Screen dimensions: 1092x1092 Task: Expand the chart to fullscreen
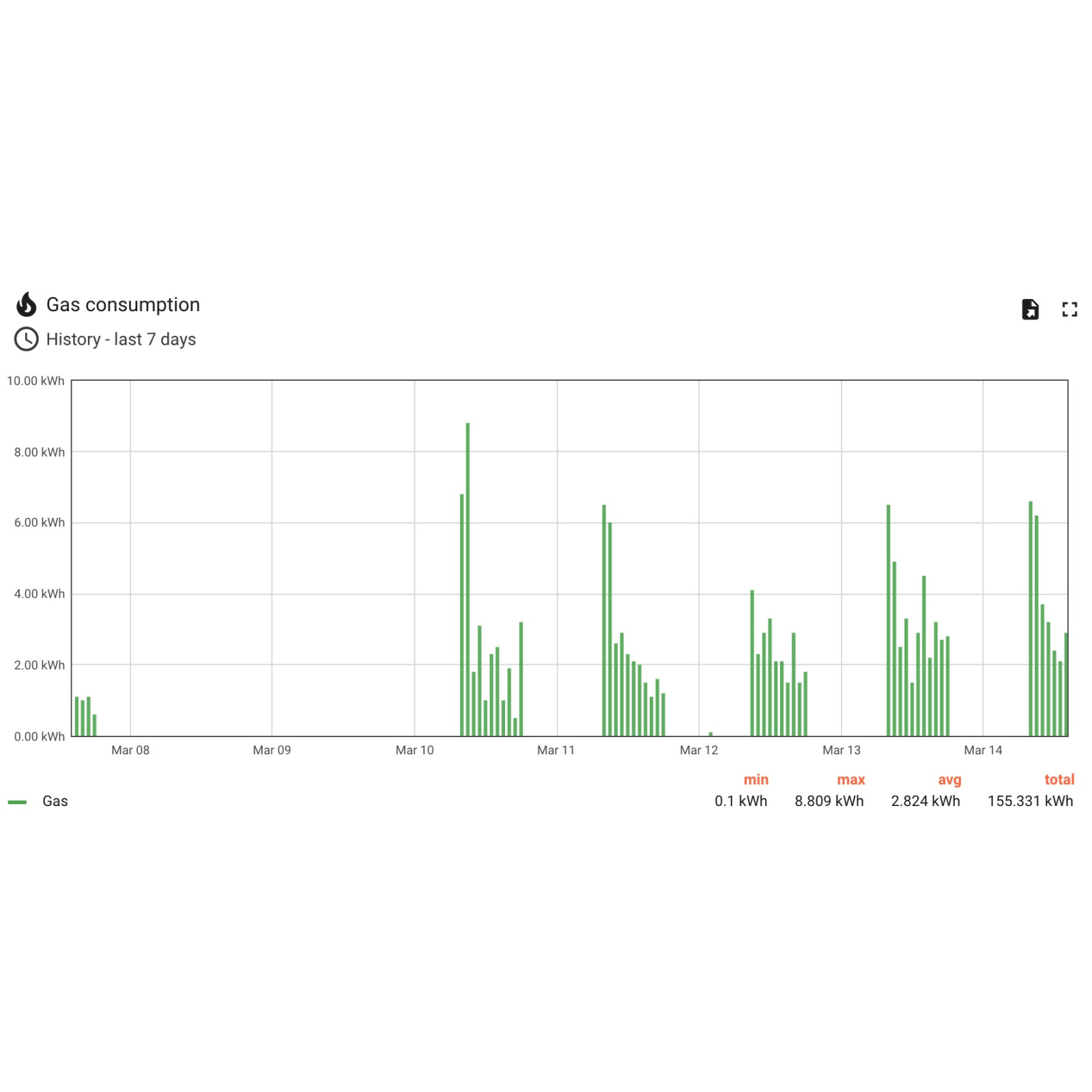click(x=1069, y=309)
